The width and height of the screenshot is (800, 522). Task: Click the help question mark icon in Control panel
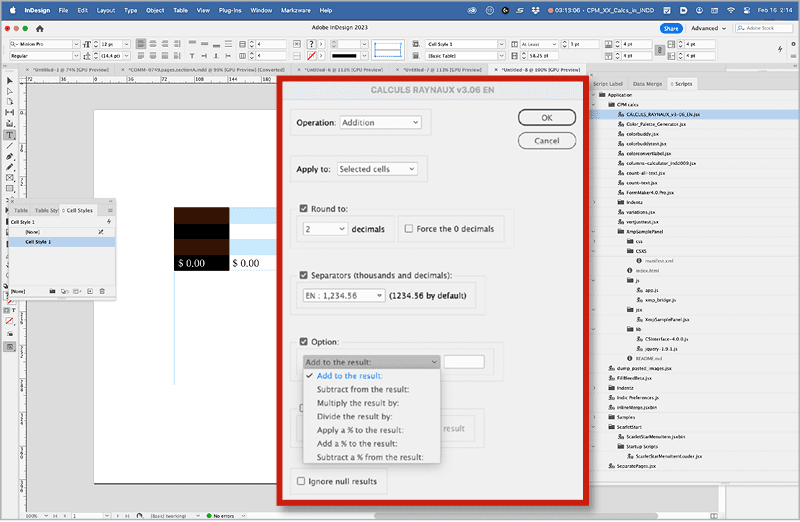(x=311, y=44)
